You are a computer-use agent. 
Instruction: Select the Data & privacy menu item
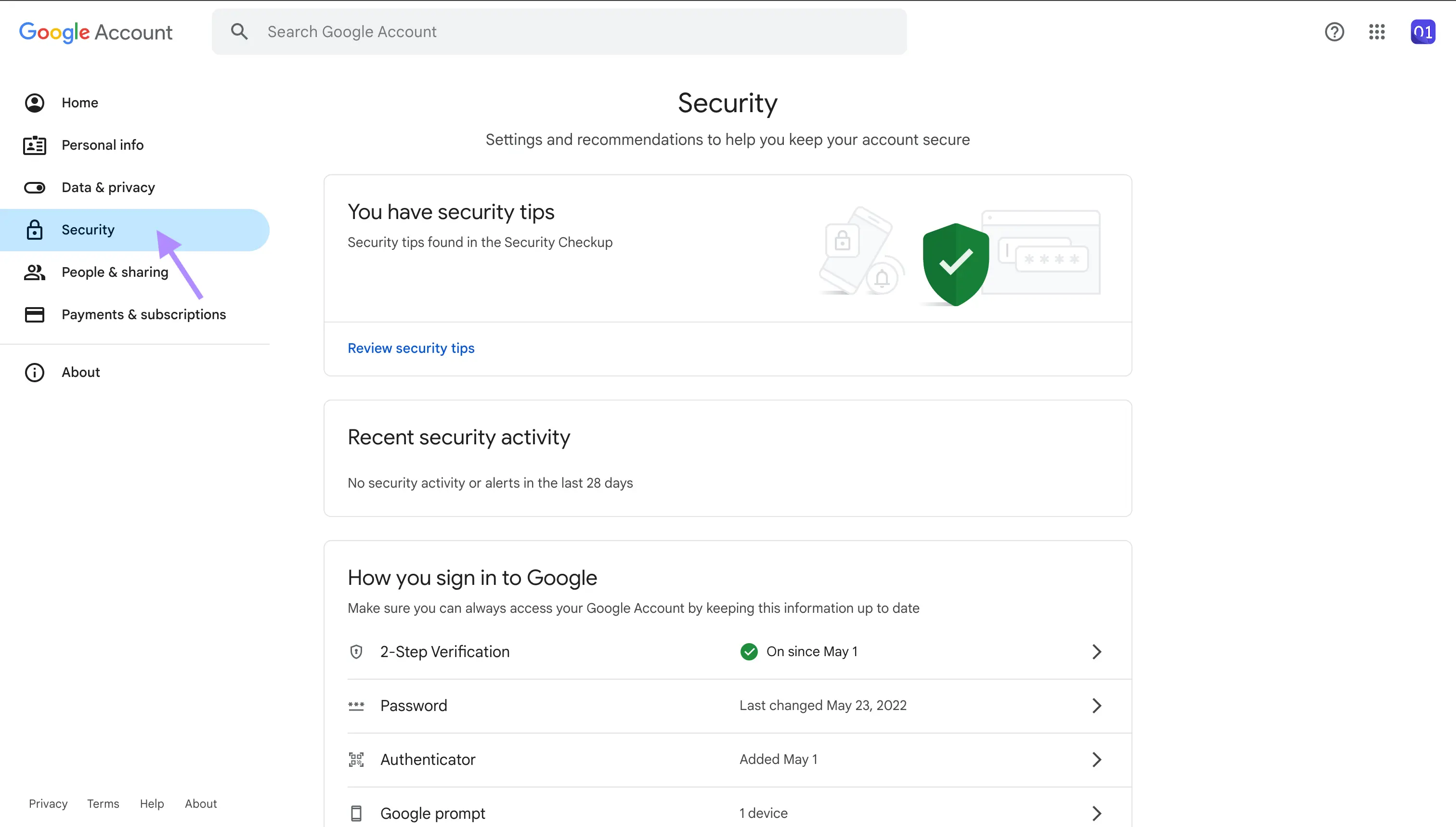107,187
